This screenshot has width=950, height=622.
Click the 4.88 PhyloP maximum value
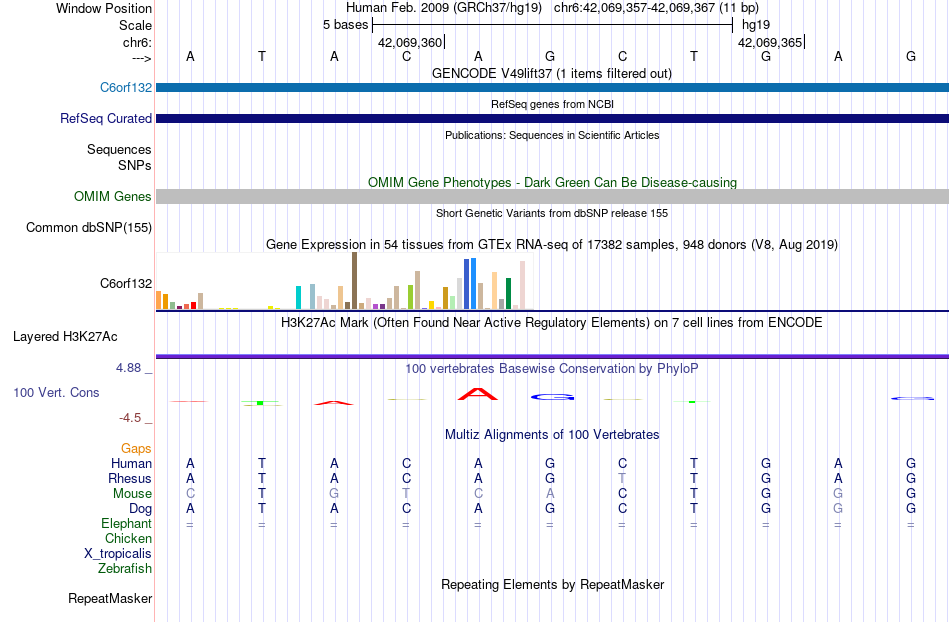[128, 368]
